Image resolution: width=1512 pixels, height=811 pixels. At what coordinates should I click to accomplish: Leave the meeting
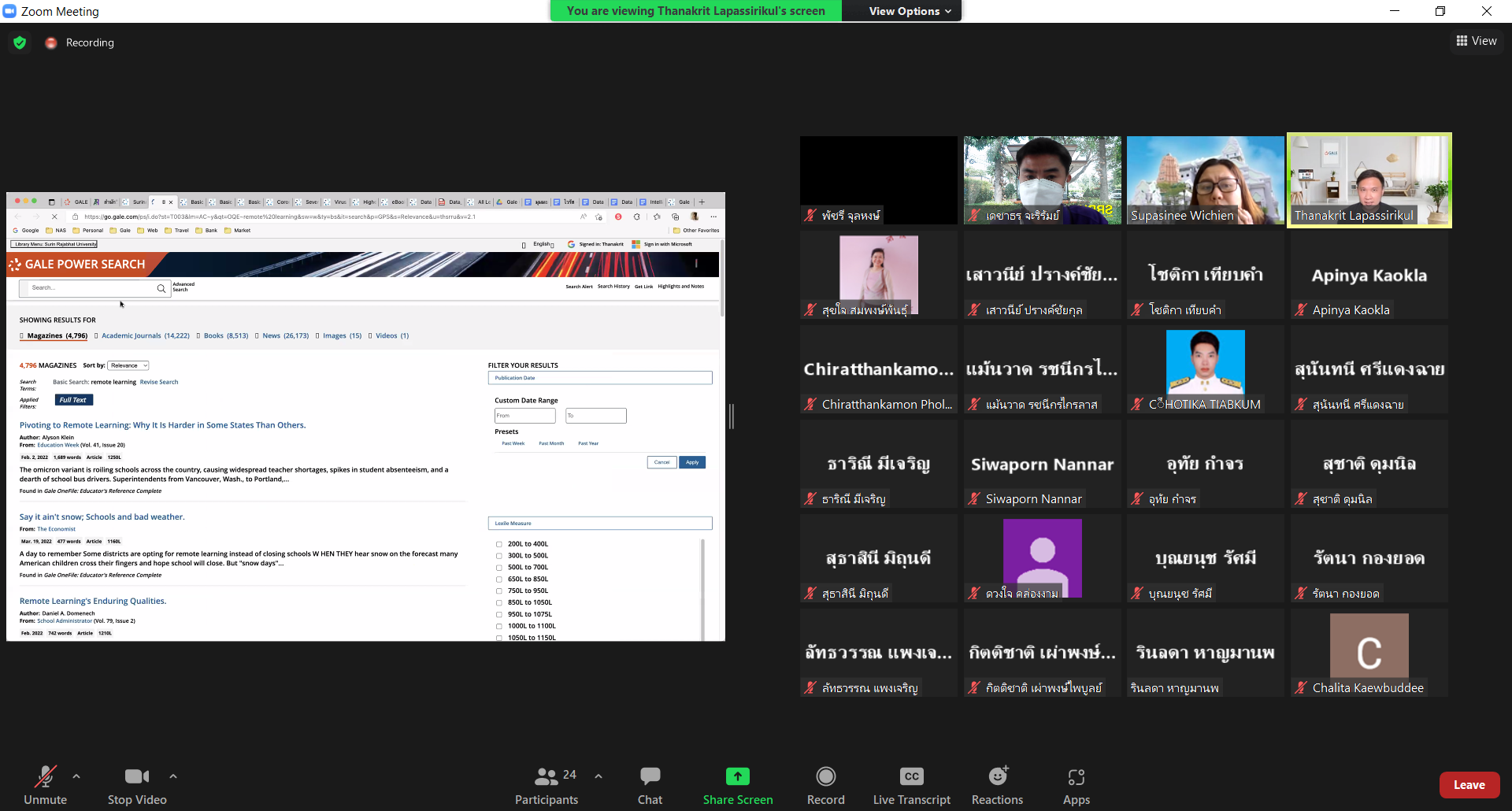pos(1469,785)
